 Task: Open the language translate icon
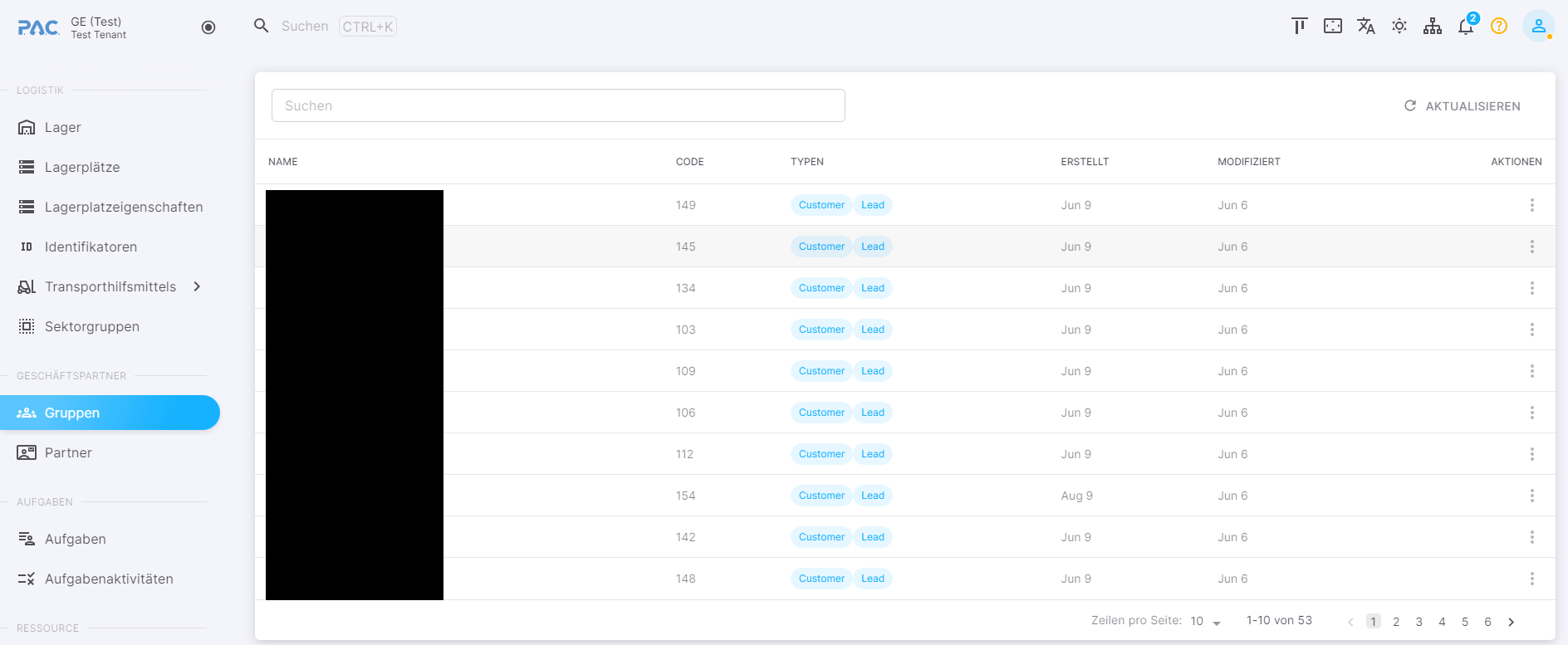[1366, 26]
